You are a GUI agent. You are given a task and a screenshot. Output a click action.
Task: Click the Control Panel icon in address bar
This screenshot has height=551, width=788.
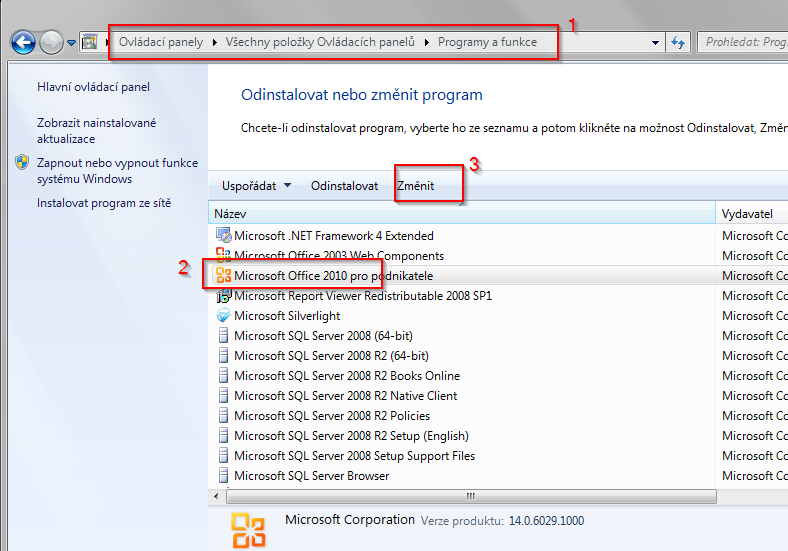point(89,42)
